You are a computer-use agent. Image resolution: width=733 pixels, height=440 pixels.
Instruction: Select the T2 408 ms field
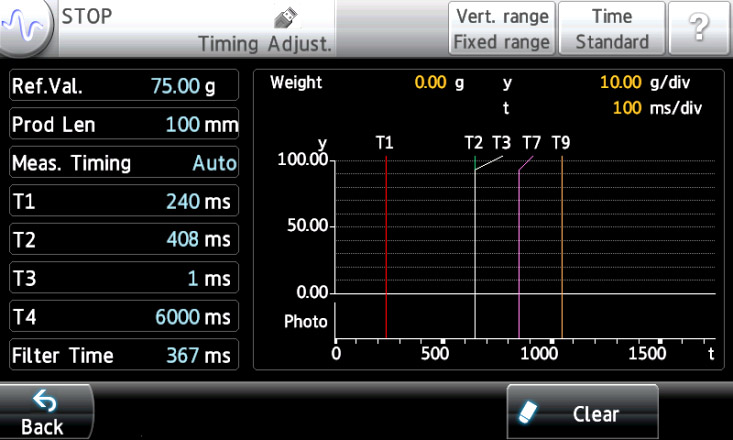click(124, 240)
